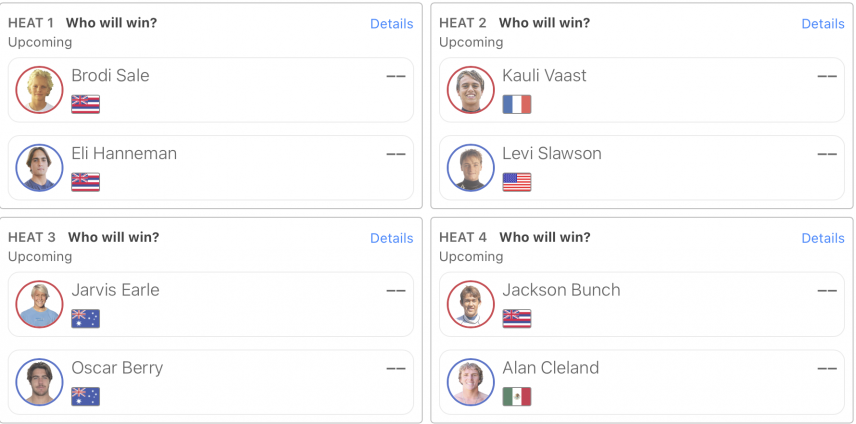Open Details for Heat 1

point(391,24)
